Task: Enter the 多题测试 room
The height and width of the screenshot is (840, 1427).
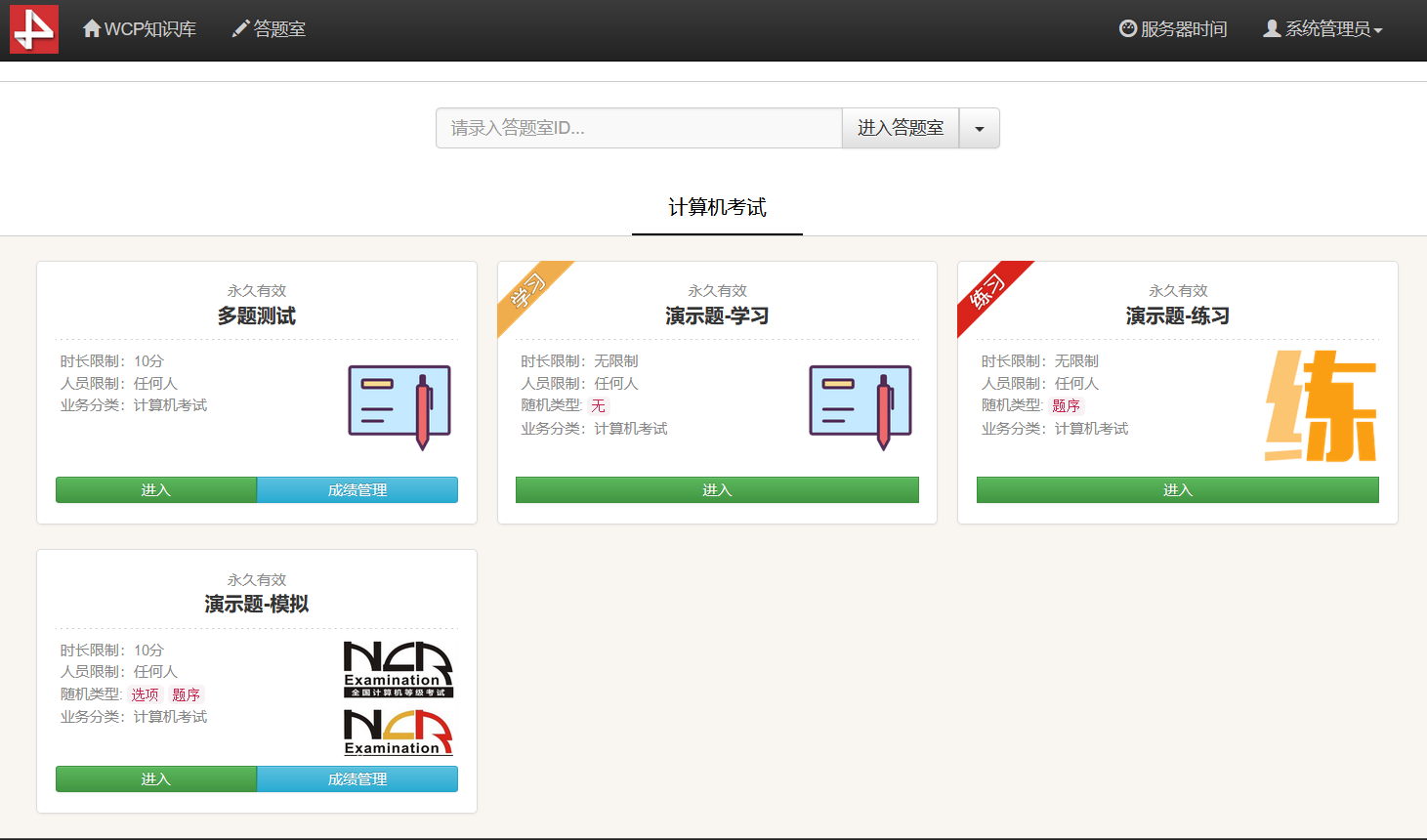Action: click(156, 490)
